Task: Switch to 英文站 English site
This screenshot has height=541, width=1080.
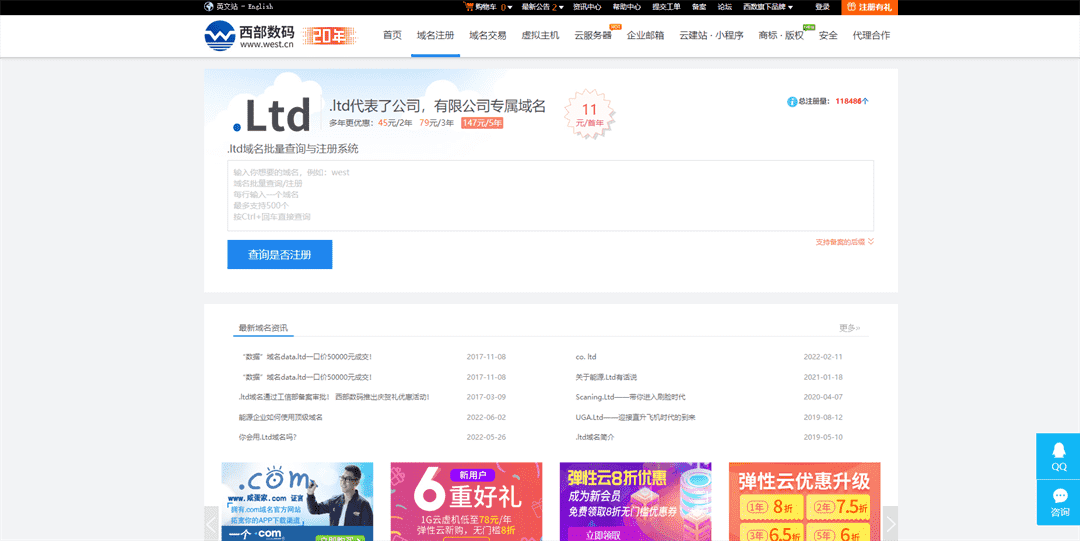Action: coord(239,7)
